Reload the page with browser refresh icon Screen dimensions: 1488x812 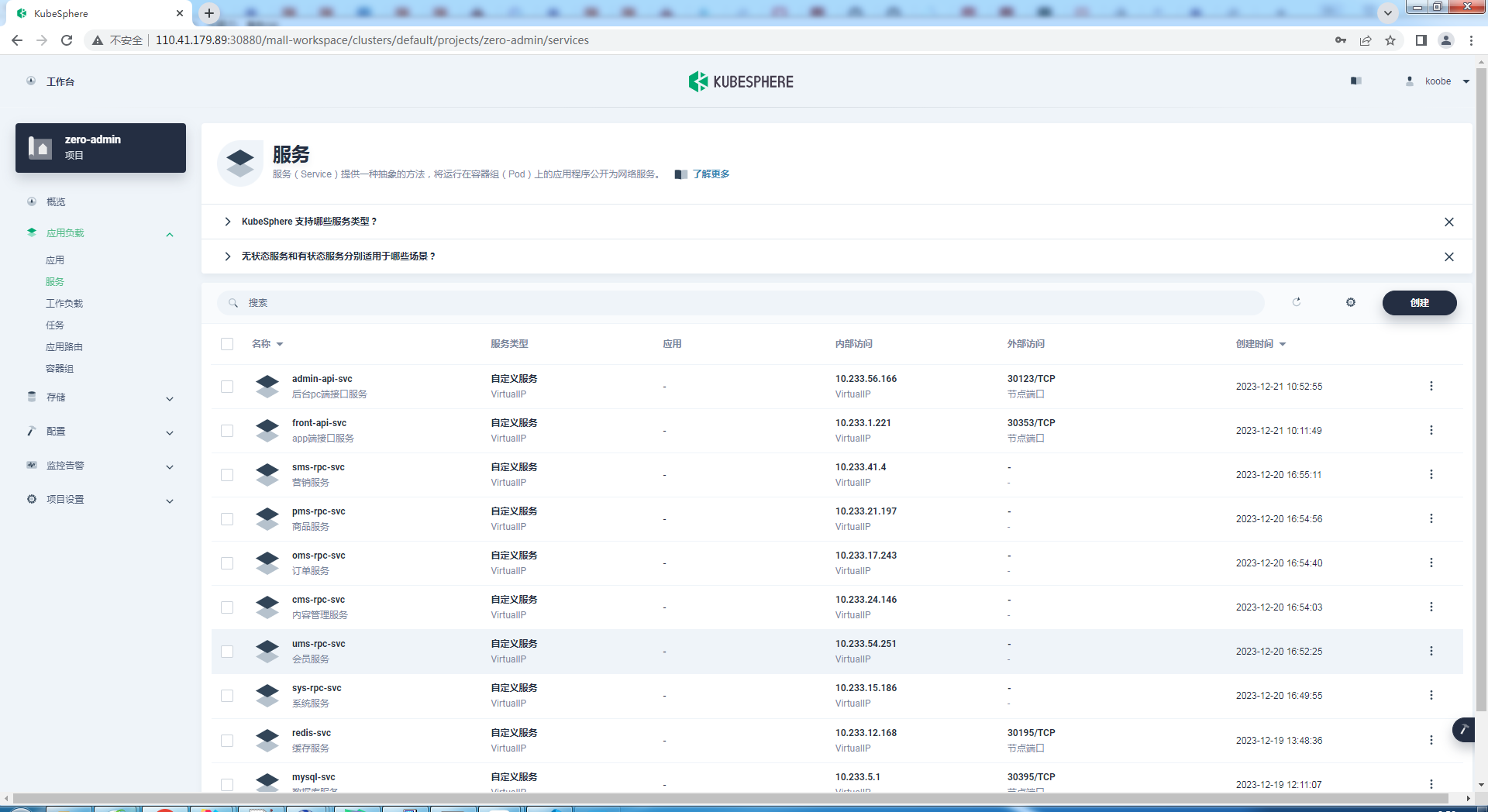(67, 40)
